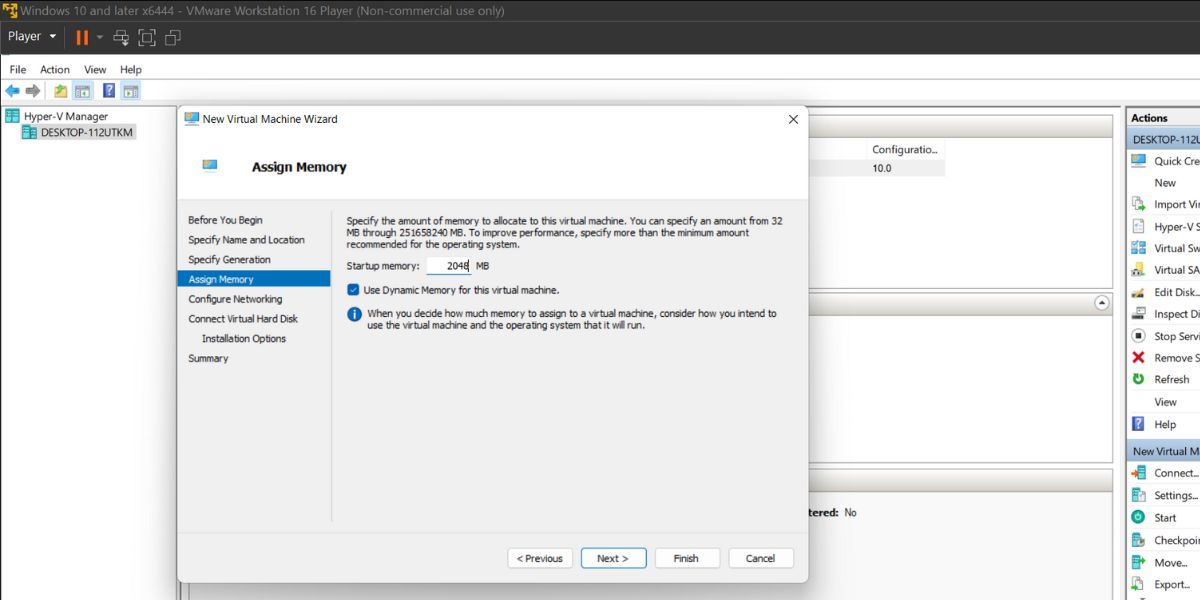The image size is (1200, 600).
Task: Click the Startup memory input field
Action: pyautogui.click(x=449, y=266)
